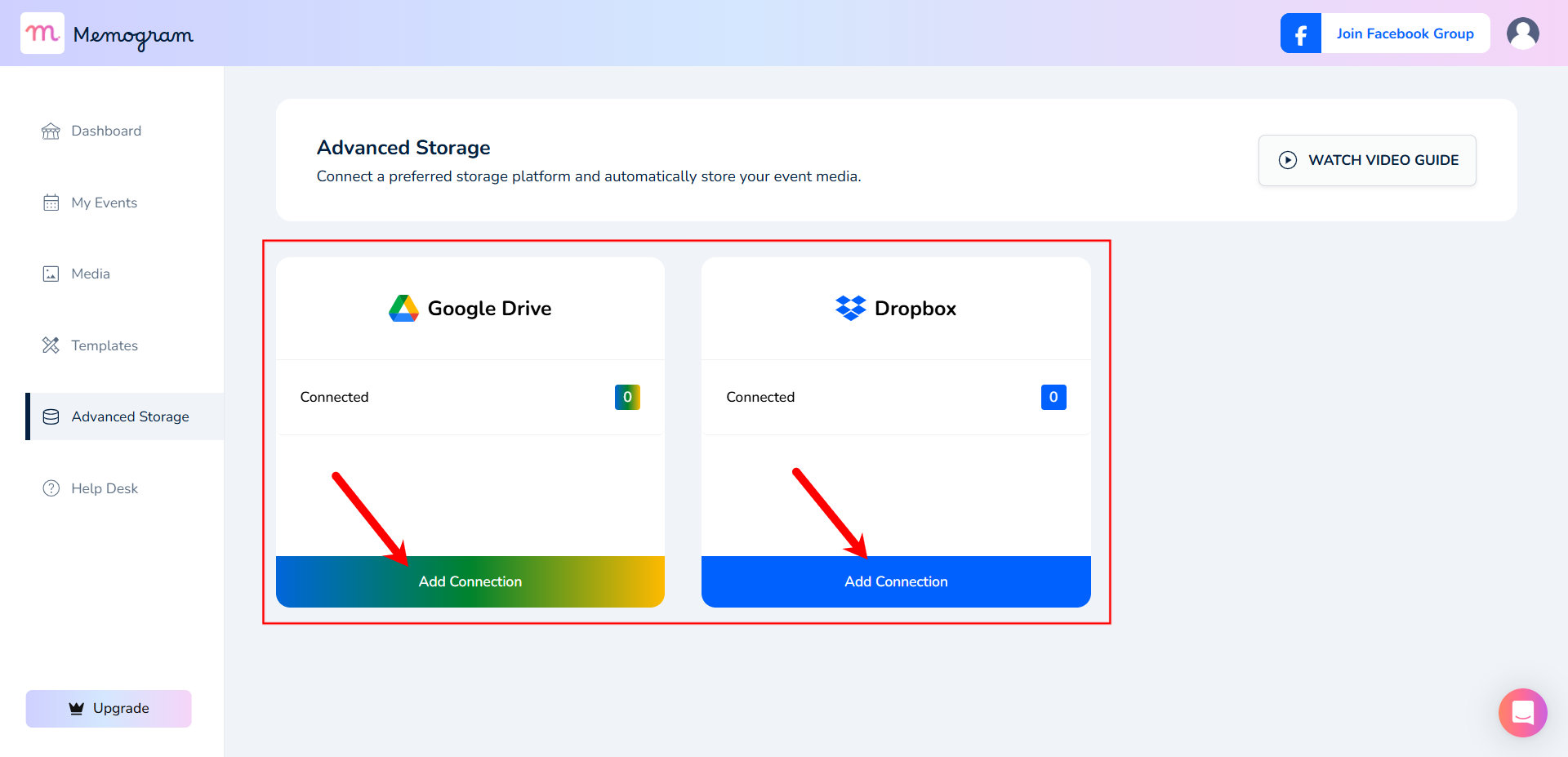
Task: Click the Facebook logo icon
Action: click(1301, 33)
